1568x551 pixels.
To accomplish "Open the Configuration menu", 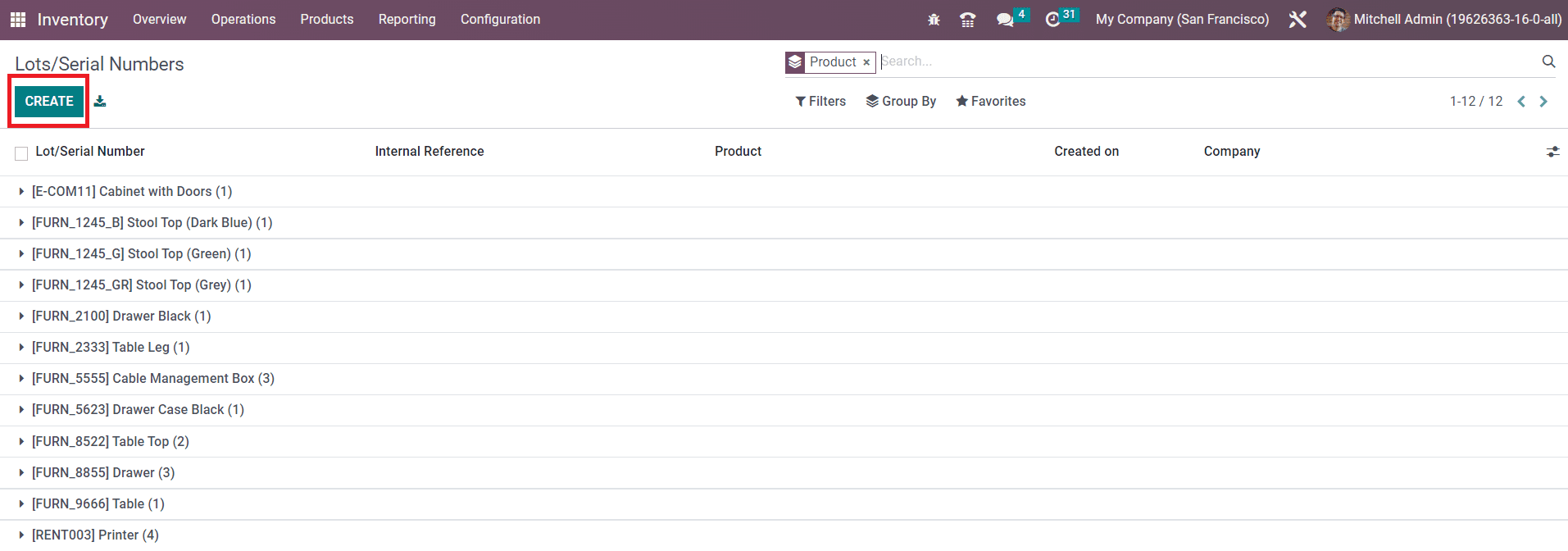I will (500, 20).
